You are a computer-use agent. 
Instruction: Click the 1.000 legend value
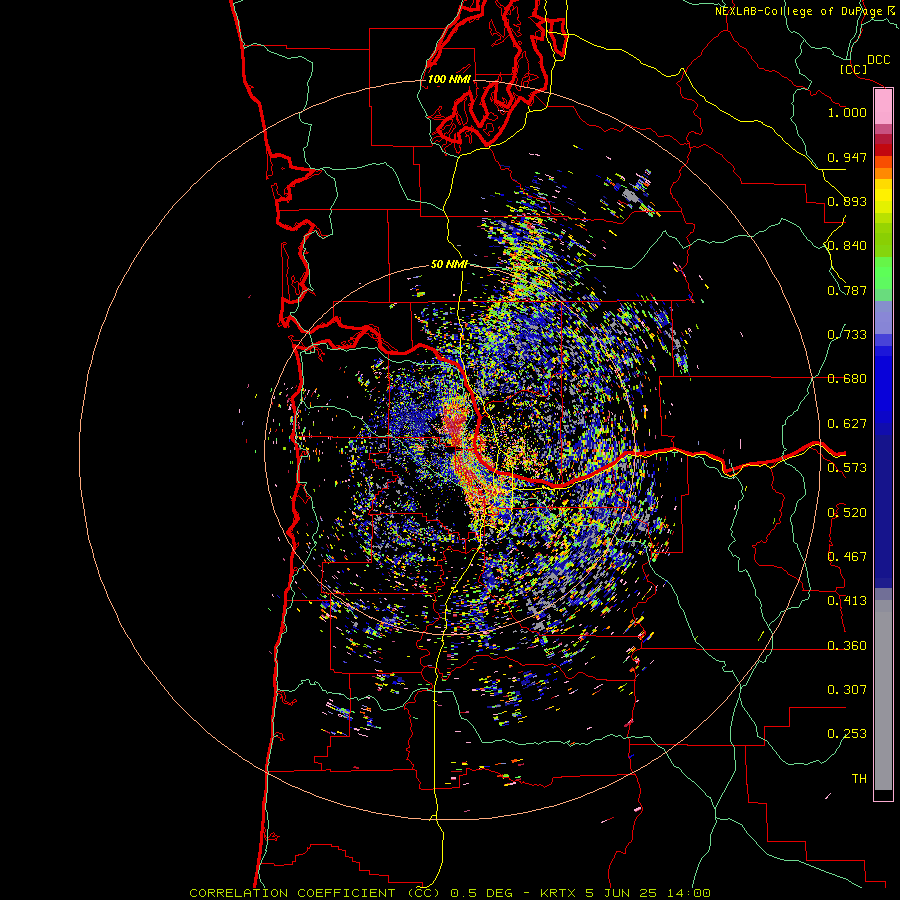tap(847, 112)
